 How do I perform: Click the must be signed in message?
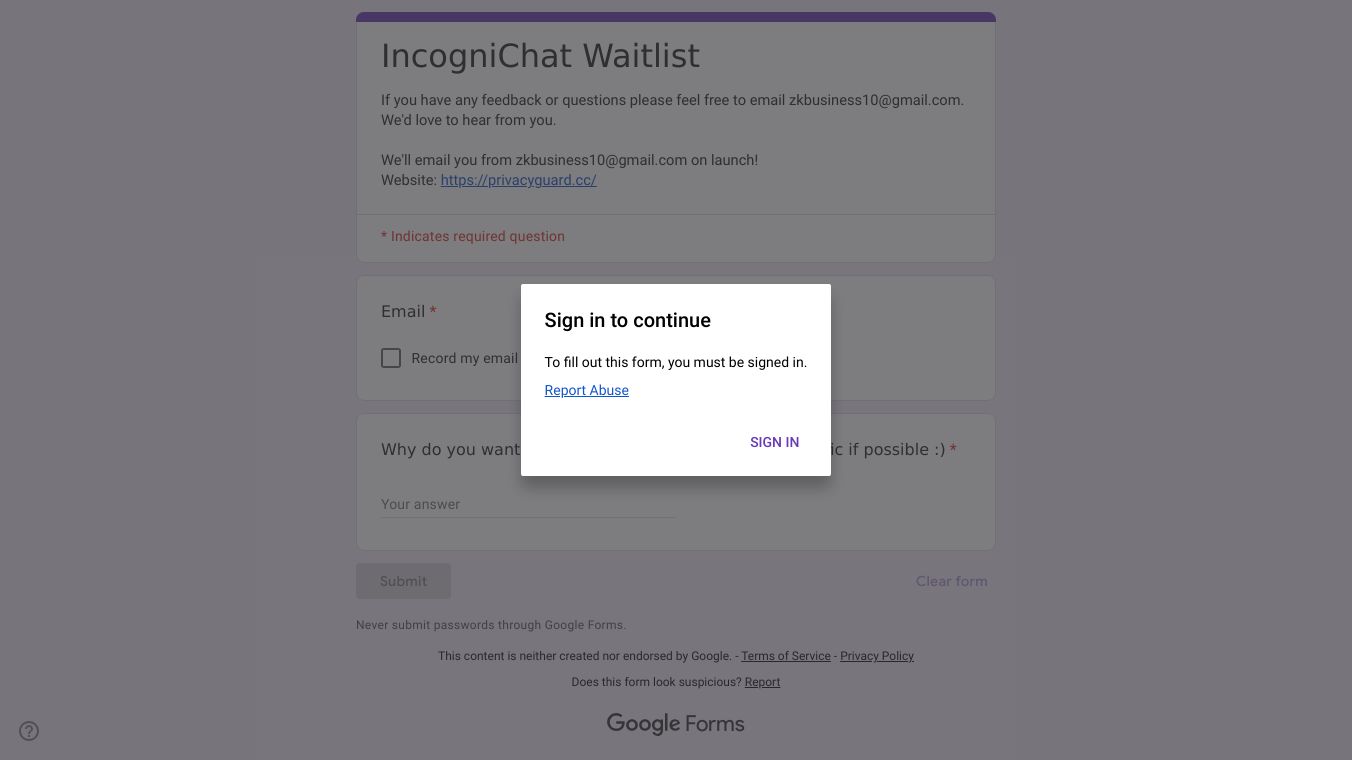[x=675, y=362]
